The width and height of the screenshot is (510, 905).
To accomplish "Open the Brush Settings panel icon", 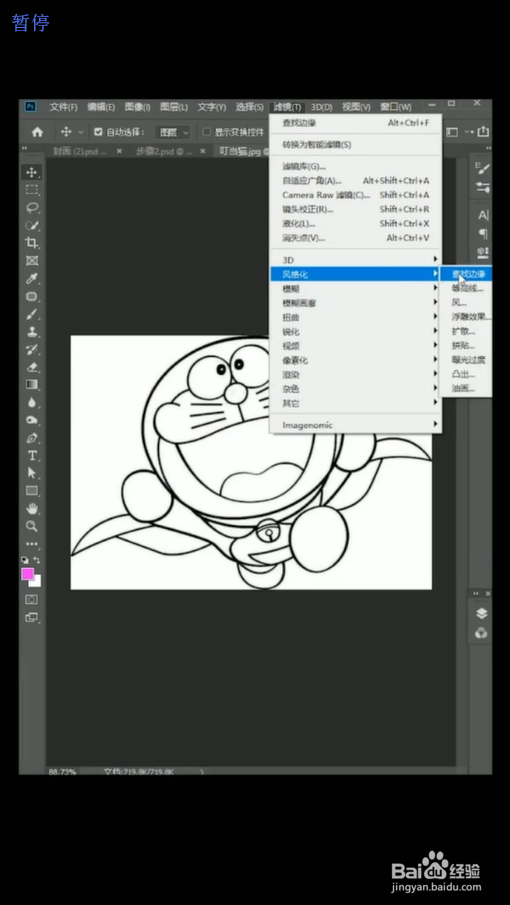I will tap(482, 168).
